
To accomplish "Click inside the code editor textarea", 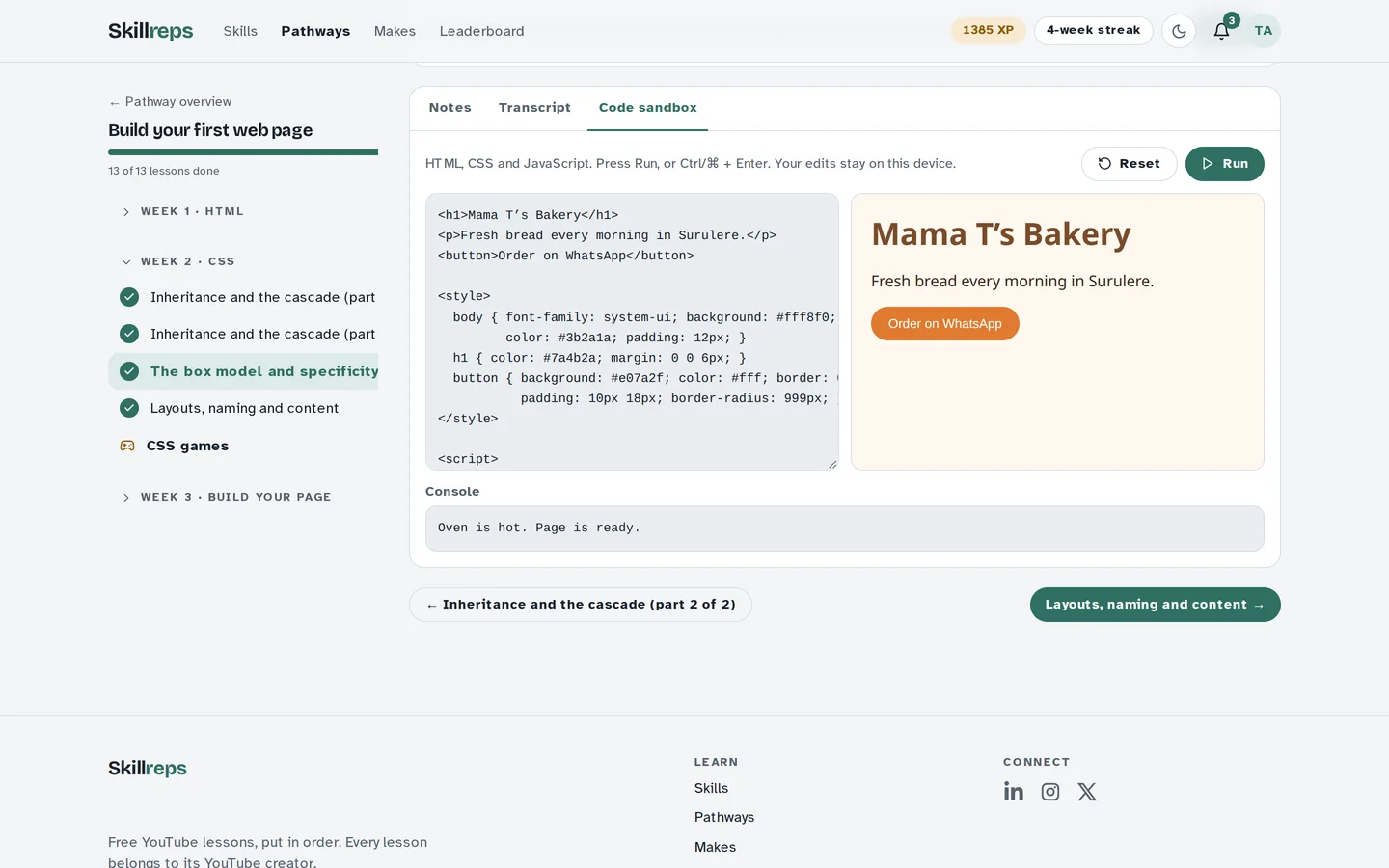I will [x=632, y=332].
